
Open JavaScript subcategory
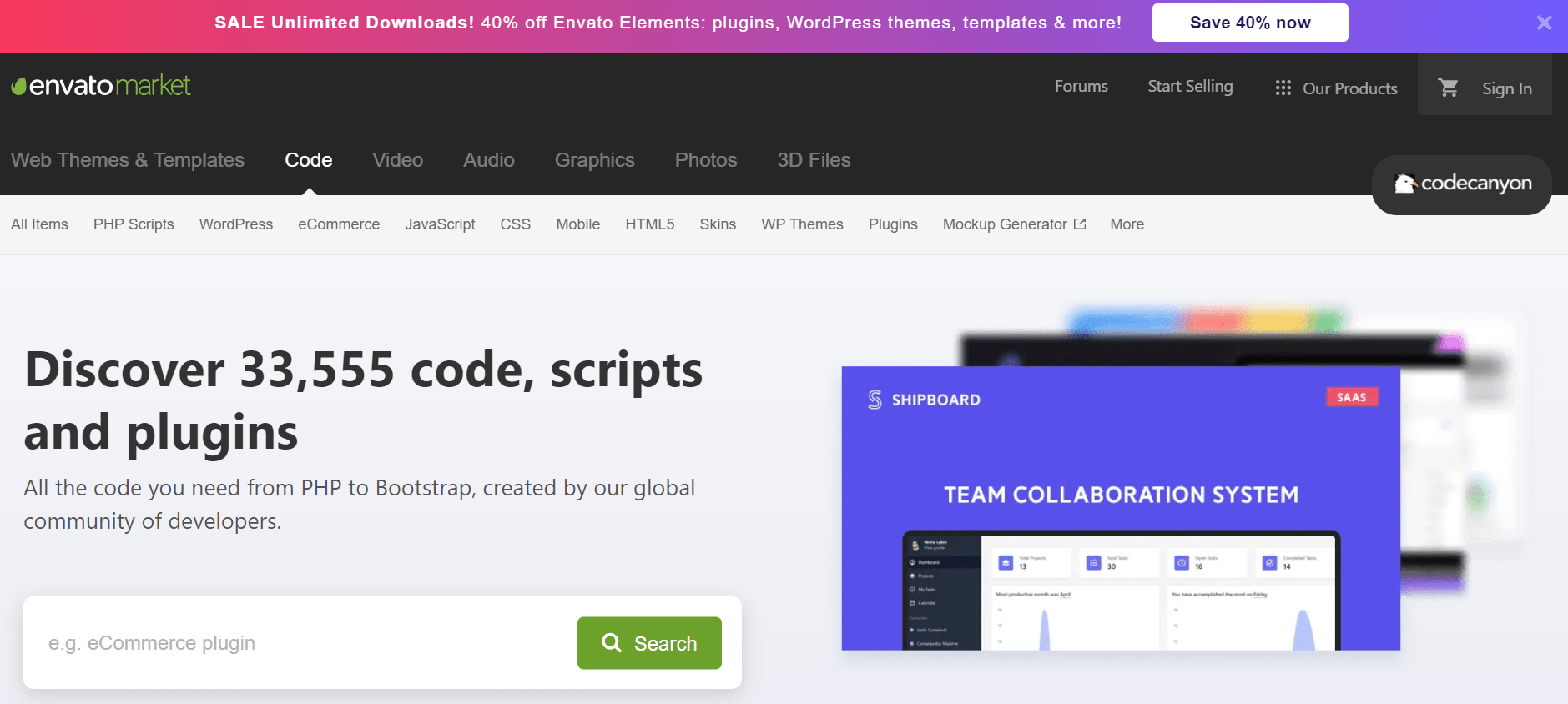click(440, 224)
